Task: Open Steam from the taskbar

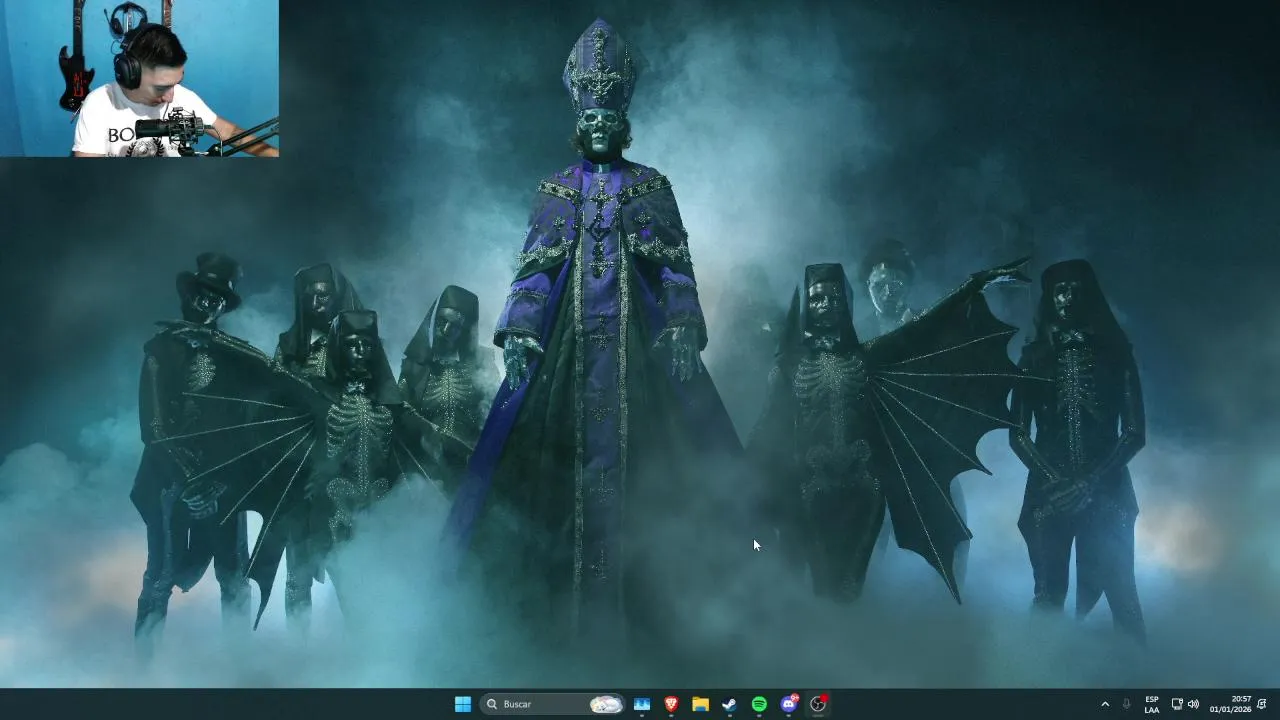Action: (730, 704)
